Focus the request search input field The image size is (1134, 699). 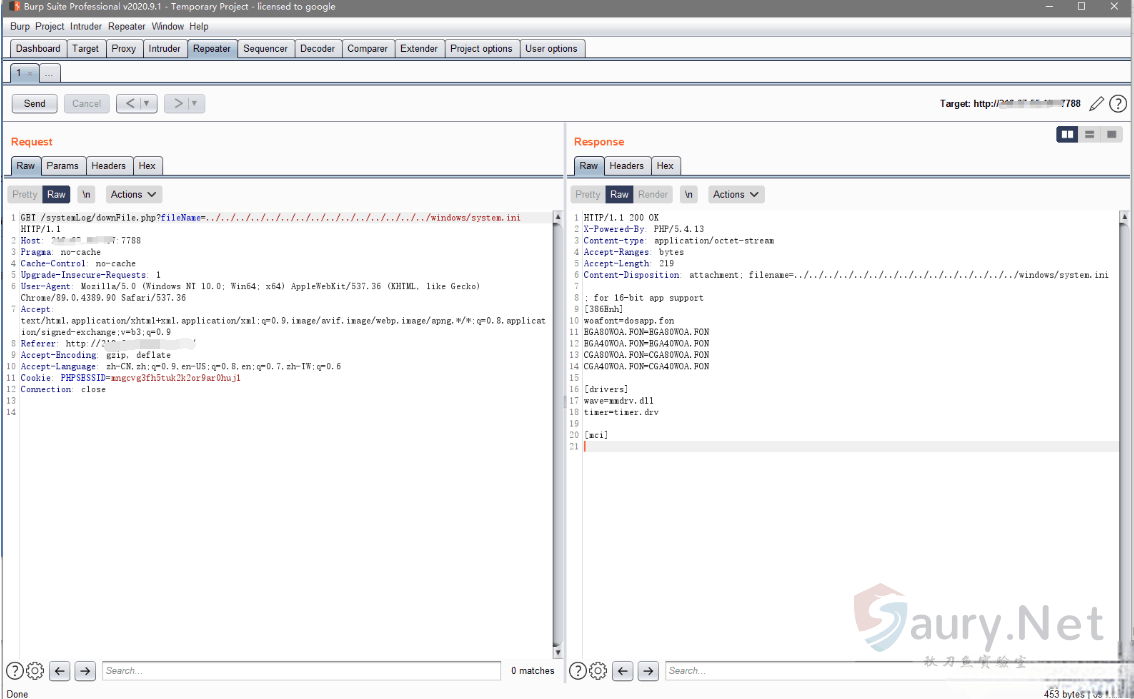pyautogui.click(x=300, y=671)
